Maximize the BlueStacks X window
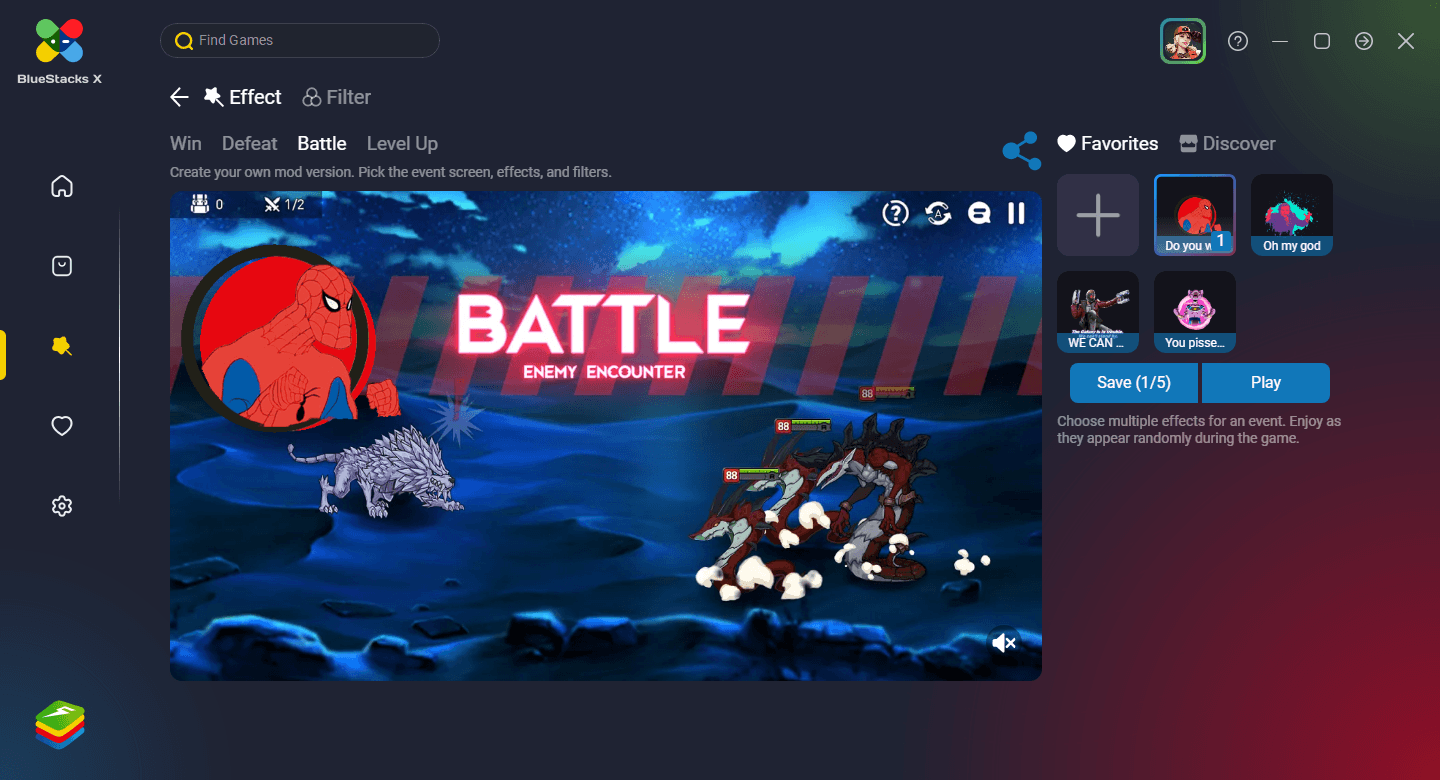The height and width of the screenshot is (780, 1440). tap(1322, 41)
